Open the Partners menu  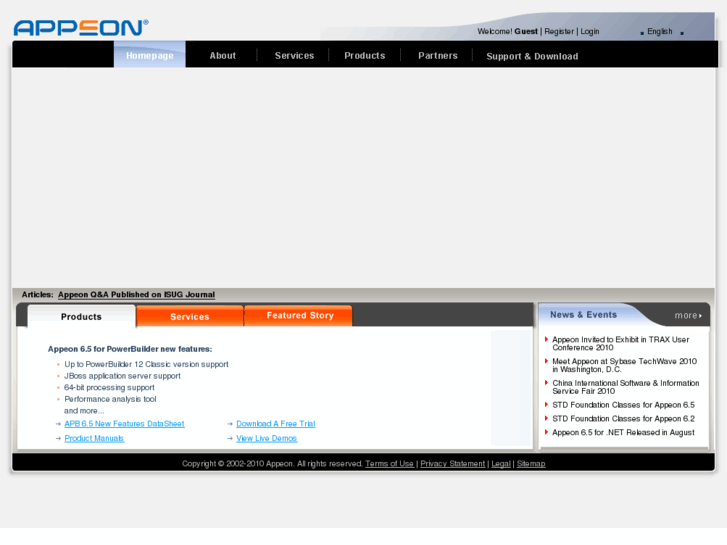[438, 56]
